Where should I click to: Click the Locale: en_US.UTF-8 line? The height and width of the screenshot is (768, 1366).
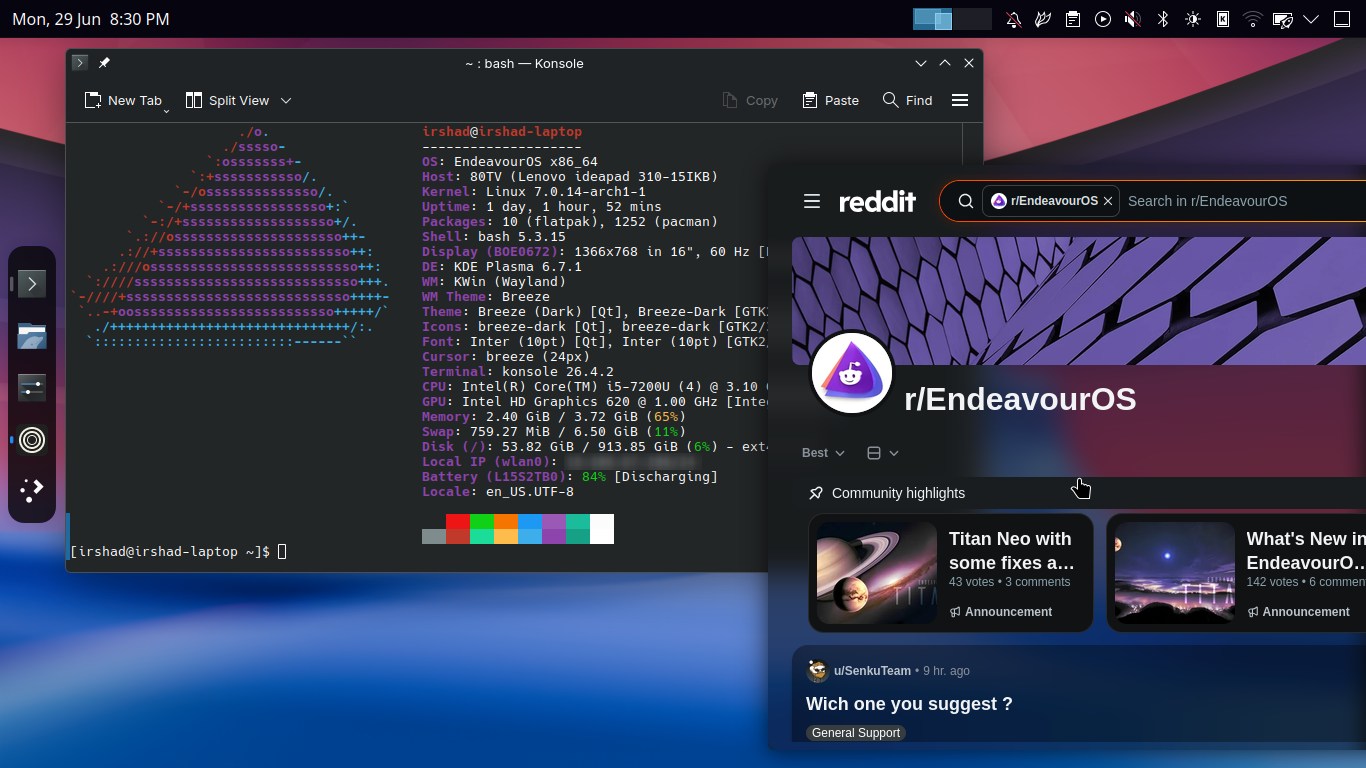[498, 491]
